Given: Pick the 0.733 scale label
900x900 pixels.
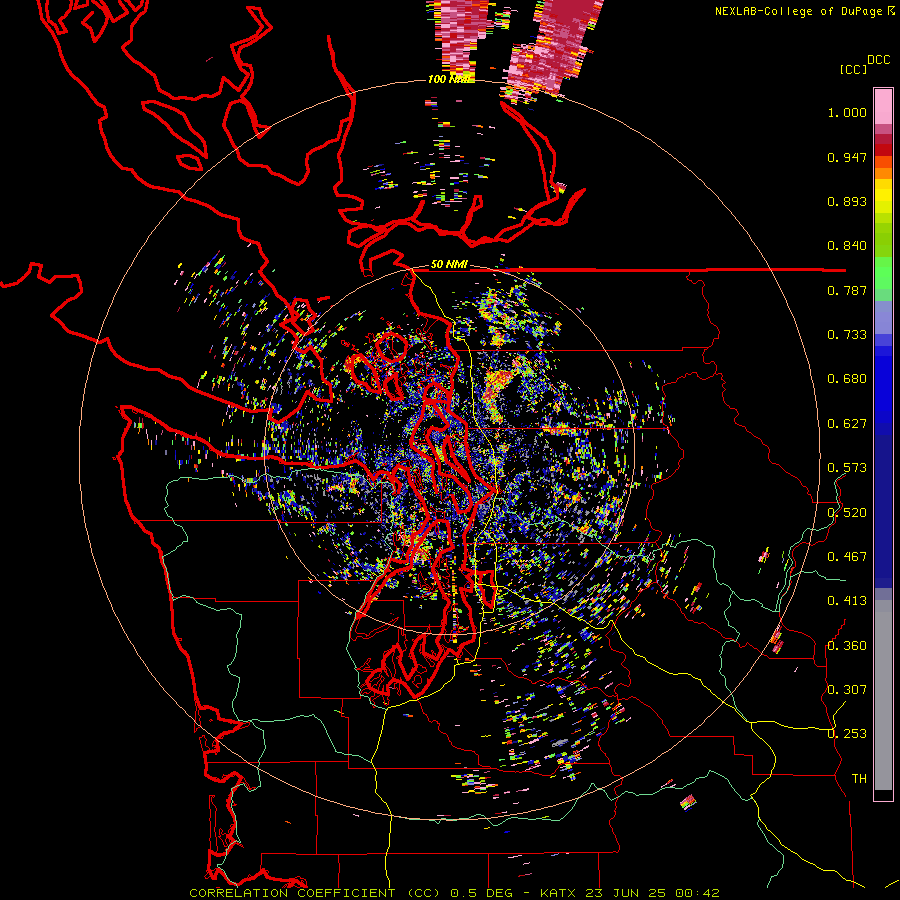Looking at the screenshot, I should coord(847,335).
